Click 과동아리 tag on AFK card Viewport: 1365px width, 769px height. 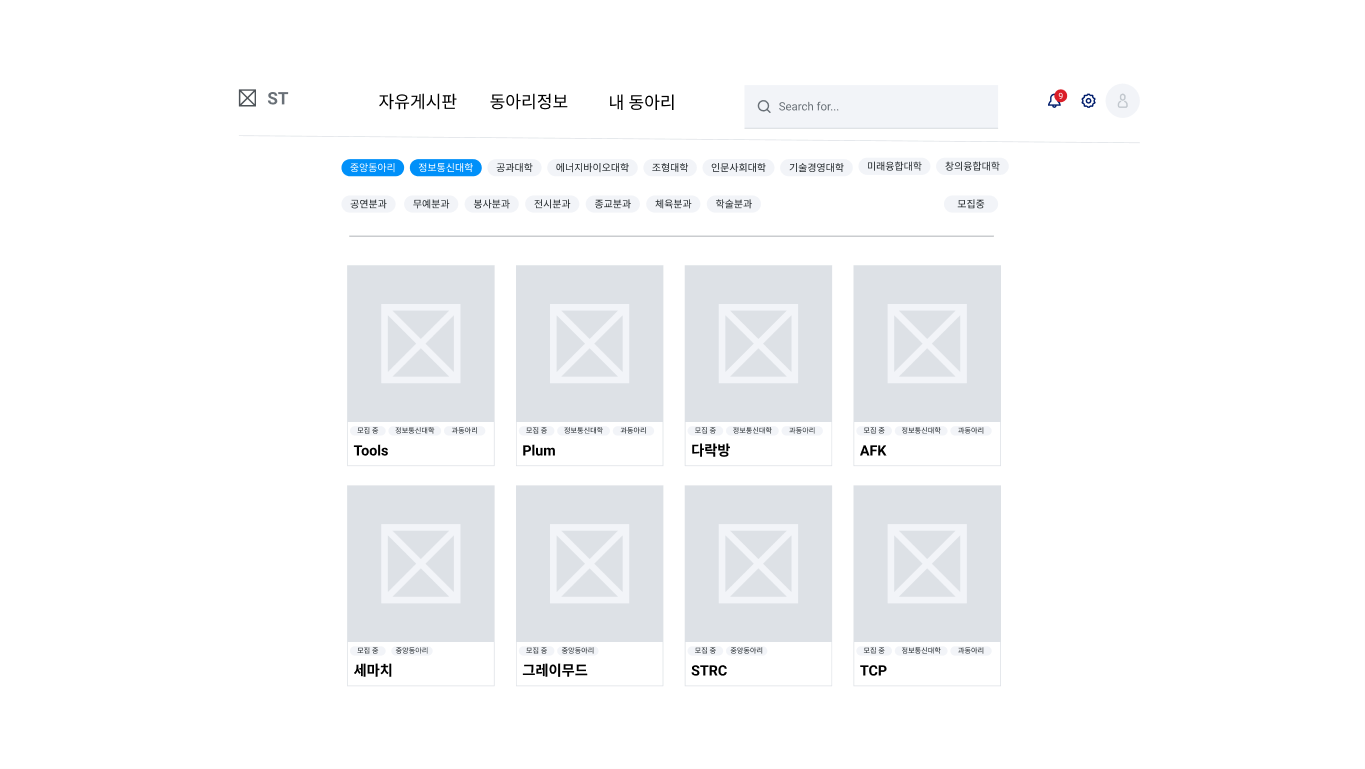coord(971,431)
